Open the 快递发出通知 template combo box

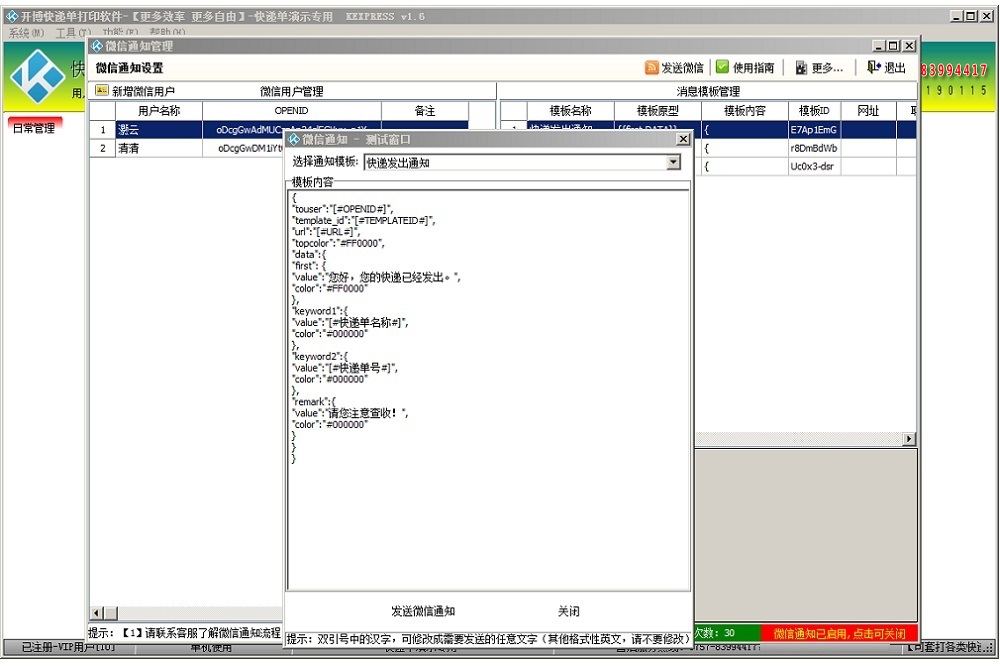pyautogui.click(x=522, y=163)
